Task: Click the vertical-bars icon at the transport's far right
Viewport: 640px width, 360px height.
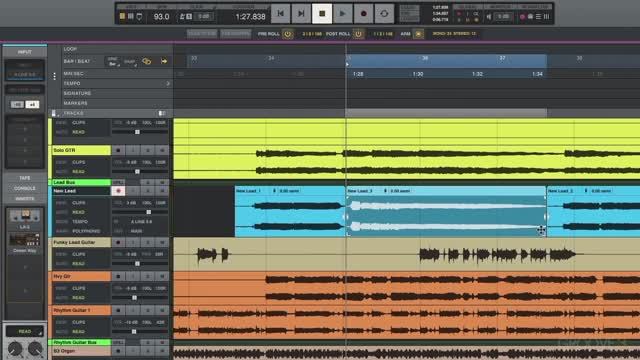Action: [546, 17]
